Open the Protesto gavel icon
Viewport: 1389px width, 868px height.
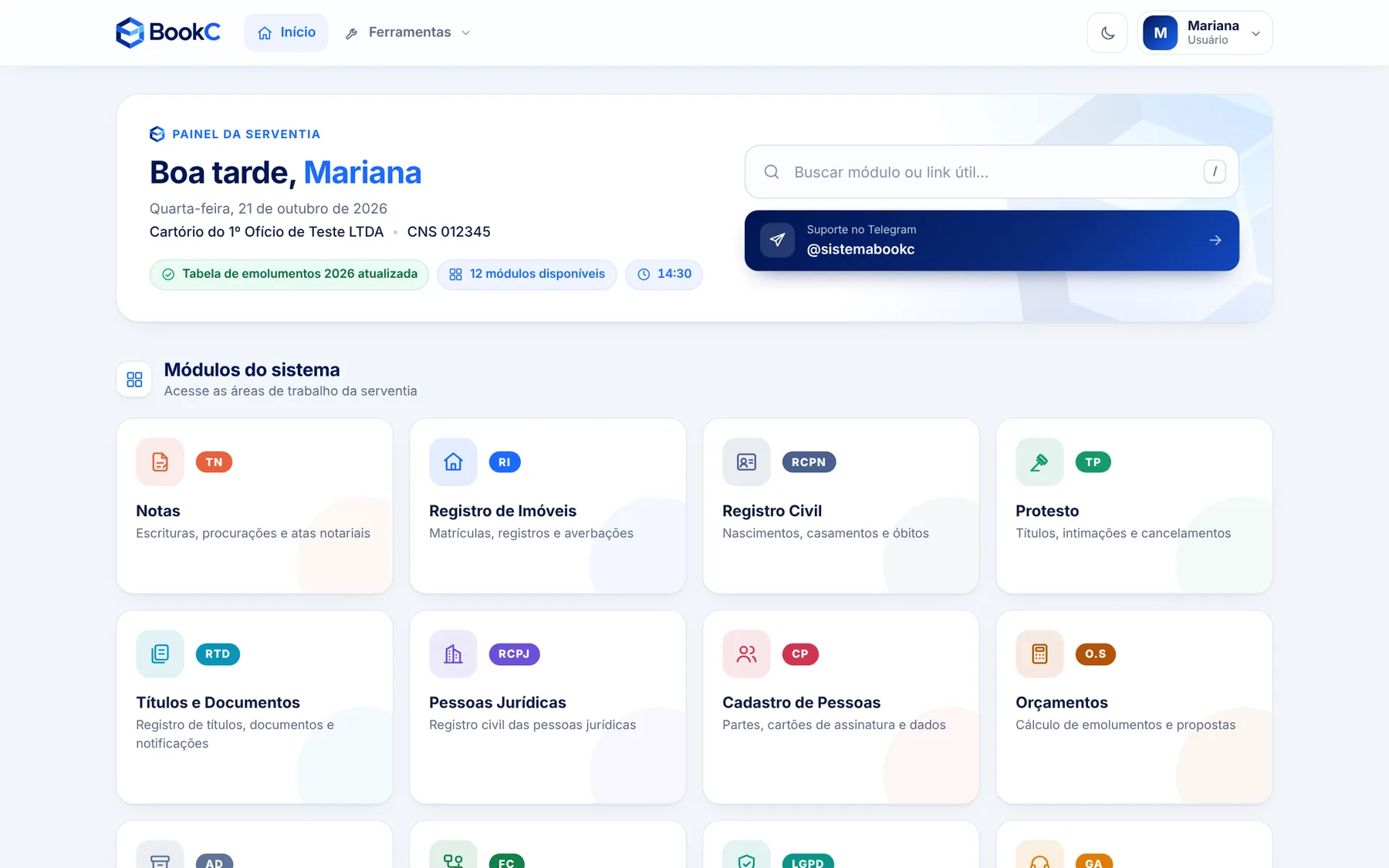coord(1039,462)
